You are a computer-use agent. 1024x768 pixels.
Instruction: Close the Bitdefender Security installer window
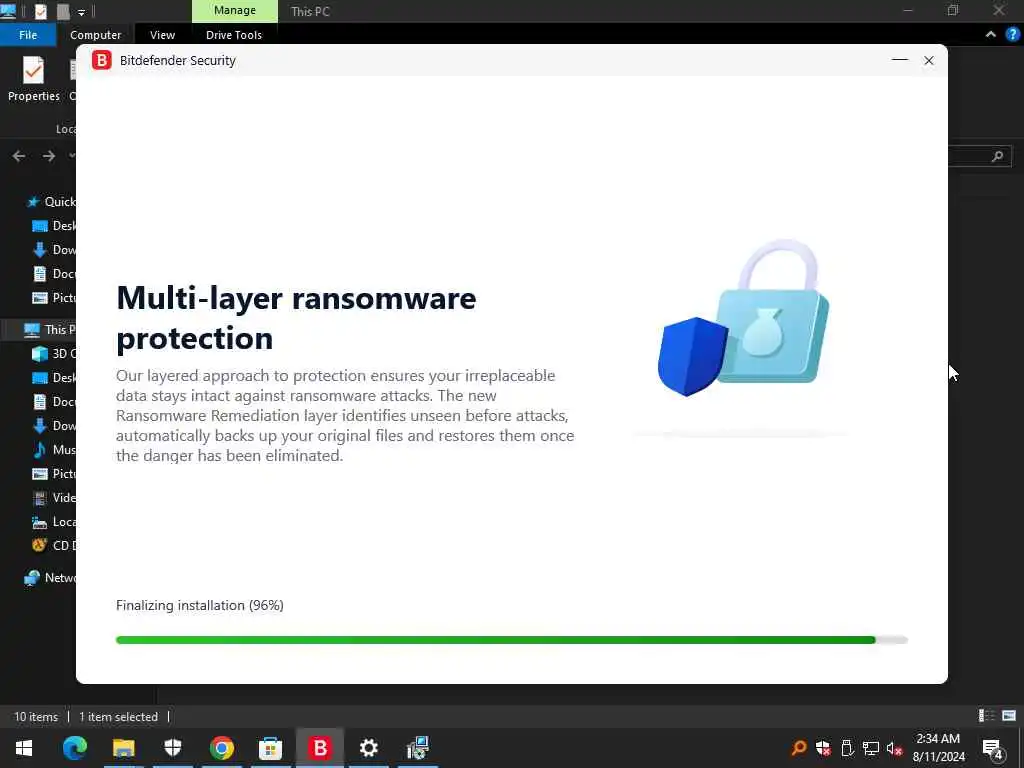tap(929, 60)
